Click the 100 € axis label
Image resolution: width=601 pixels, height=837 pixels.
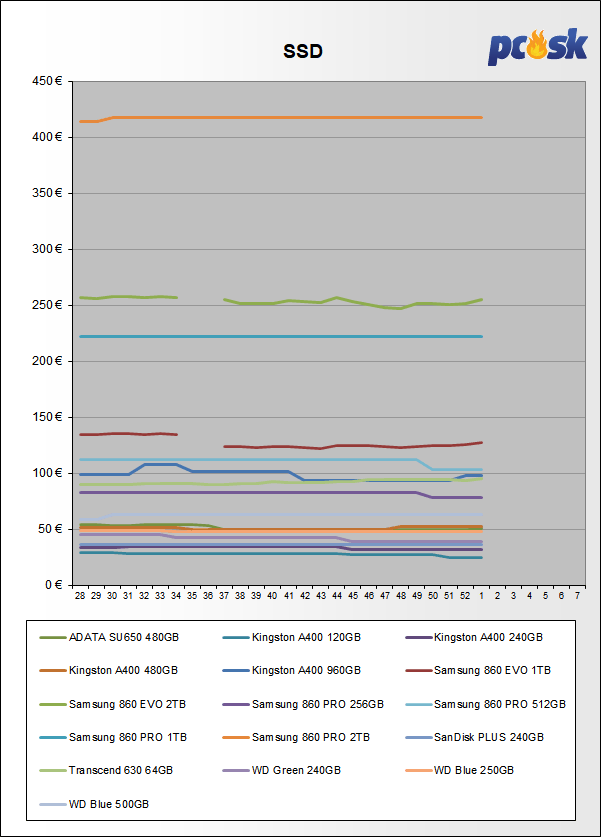tap(47, 473)
